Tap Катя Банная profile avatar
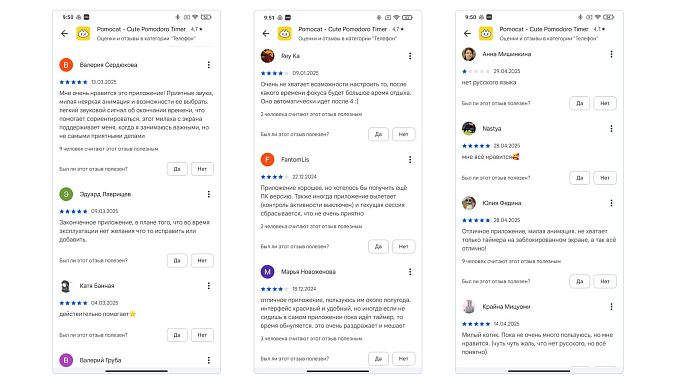This screenshot has height=384, width=676. pyautogui.click(x=66, y=286)
